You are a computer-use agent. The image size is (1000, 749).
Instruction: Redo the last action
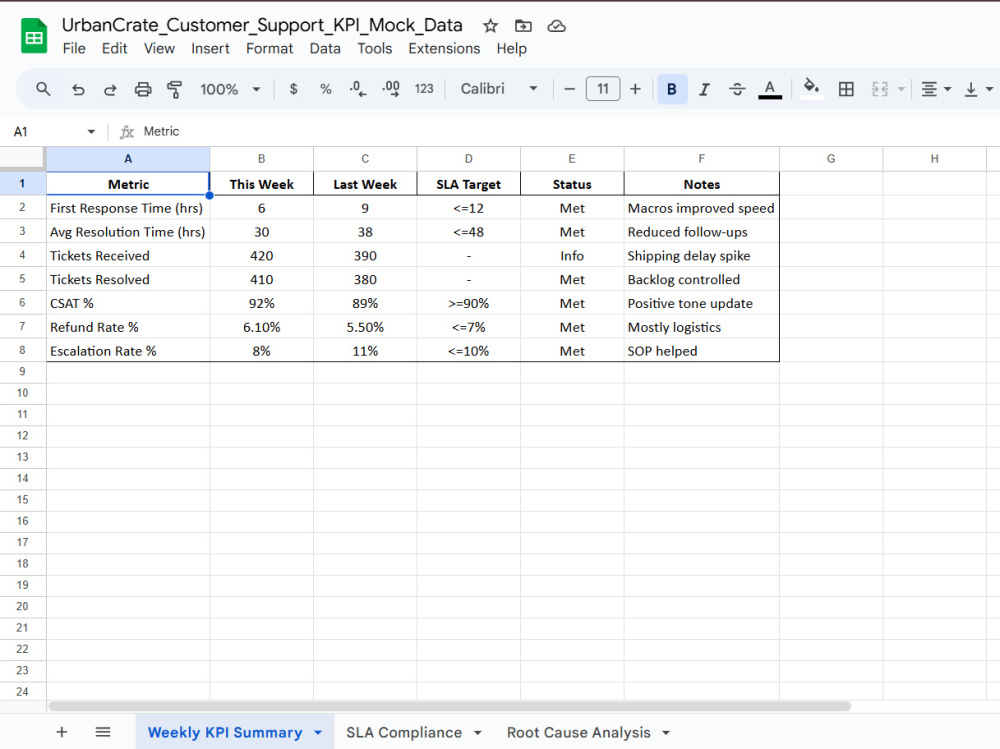(x=110, y=89)
